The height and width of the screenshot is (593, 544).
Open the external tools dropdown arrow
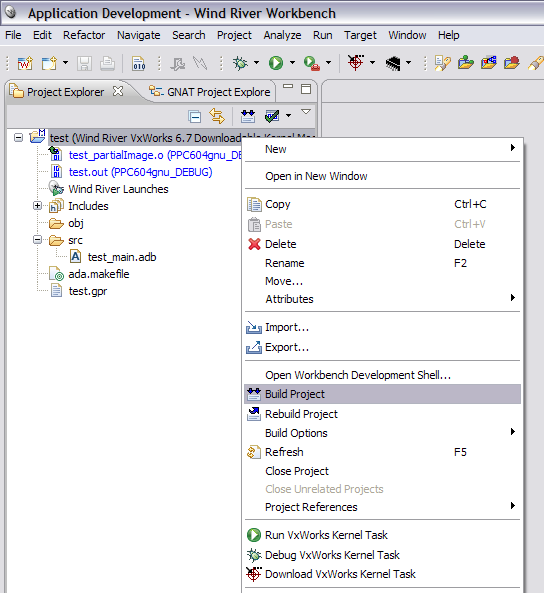point(328,62)
